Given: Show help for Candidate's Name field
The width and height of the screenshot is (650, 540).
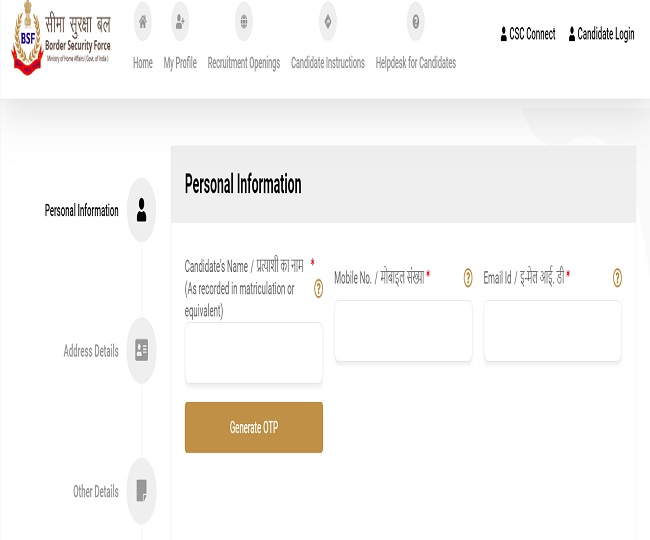Looking at the screenshot, I should (318, 288).
